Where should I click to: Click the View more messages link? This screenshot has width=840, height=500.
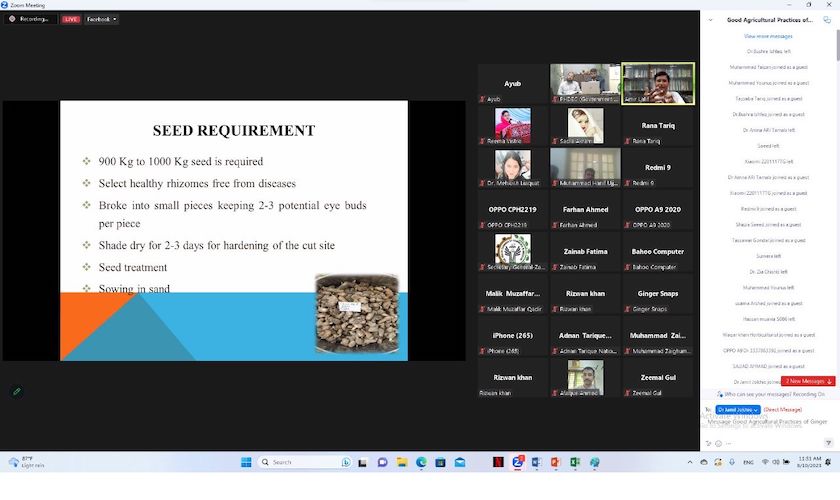768,36
